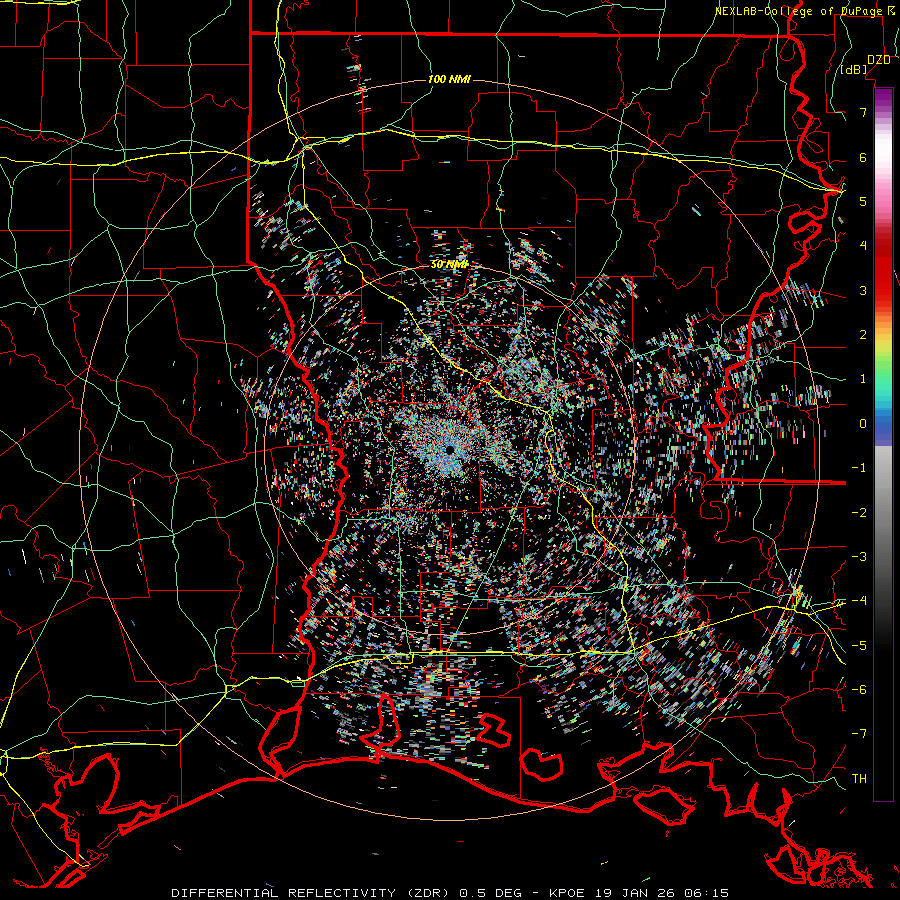The height and width of the screenshot is (900, 900).
Task: Click the "-2" value on the dB scale
Action: (859, 512)
